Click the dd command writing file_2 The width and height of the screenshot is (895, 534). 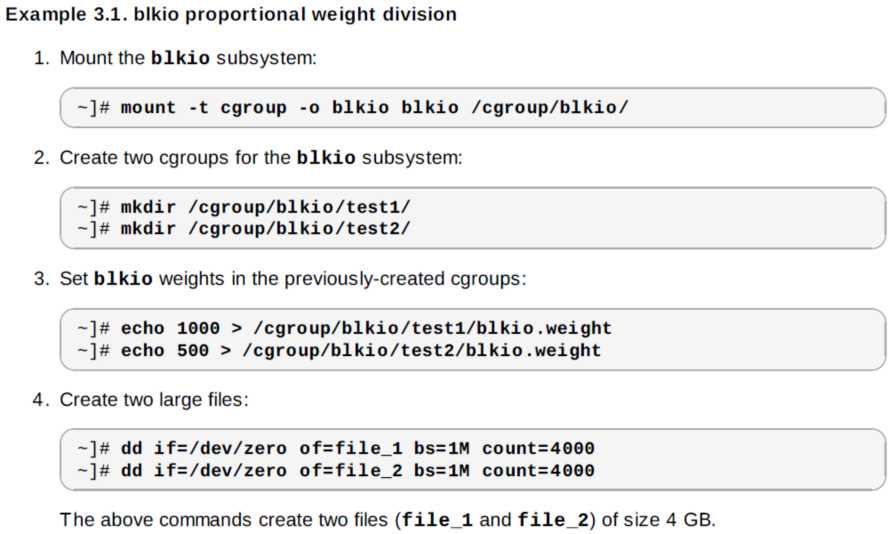coord(357,470)
